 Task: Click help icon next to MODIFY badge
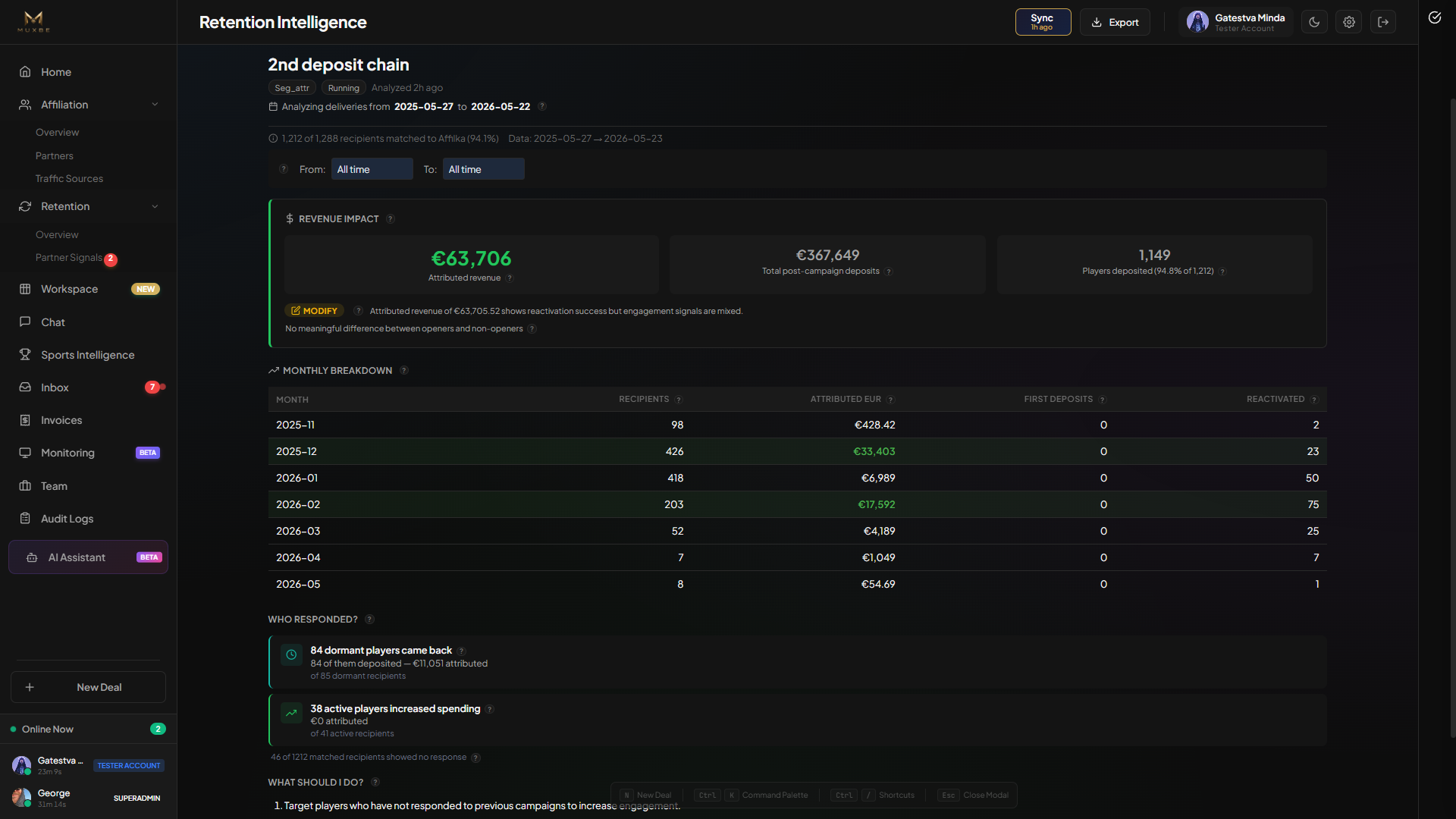tap(358, 311)
